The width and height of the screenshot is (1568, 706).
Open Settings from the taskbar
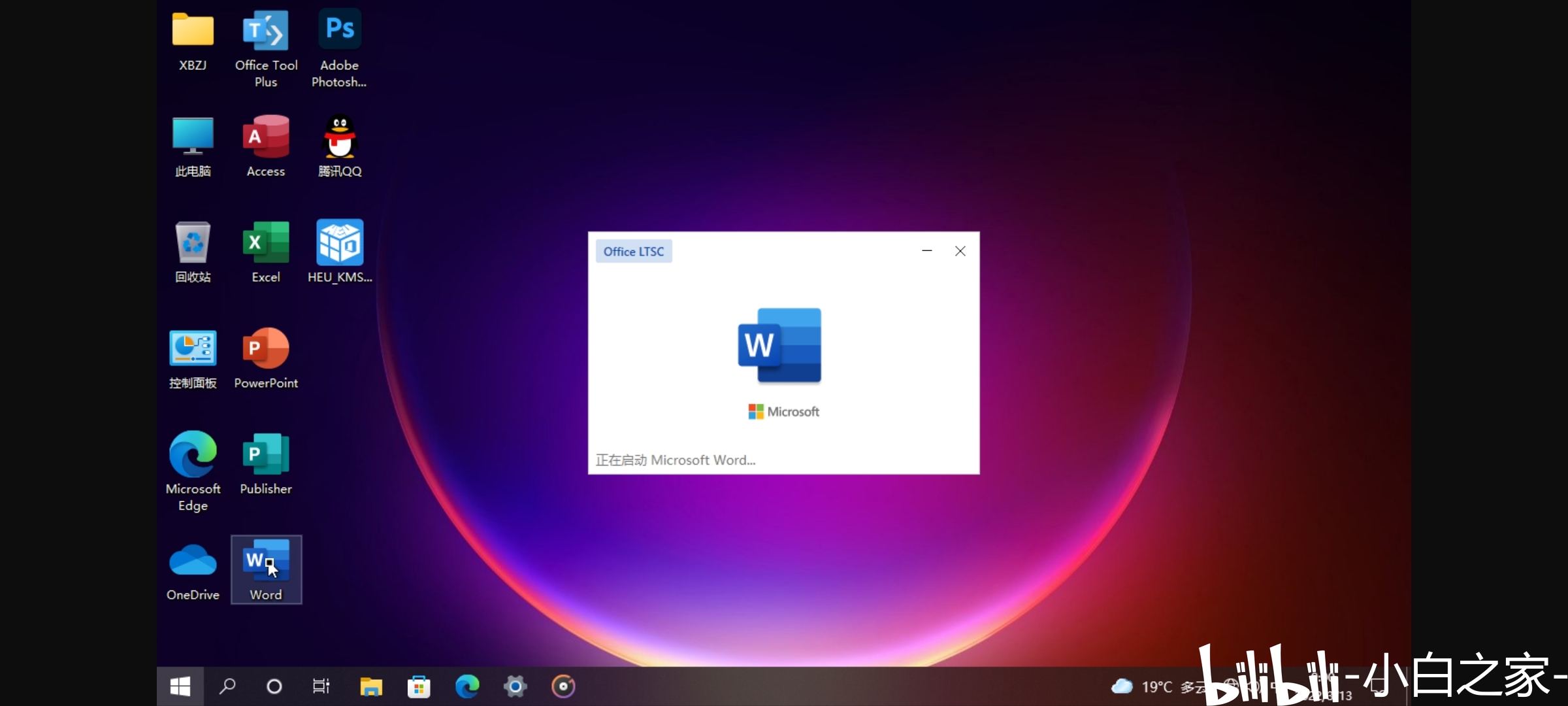pyautogui.click(x=515, y=686)
